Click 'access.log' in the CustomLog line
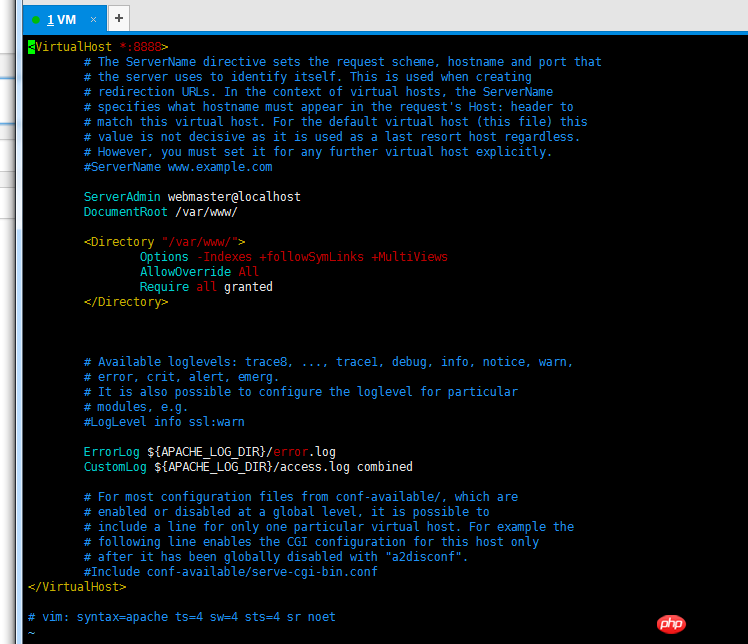Image resolution: width=748 pixels, height=644 pixels. tap(315, 467)
